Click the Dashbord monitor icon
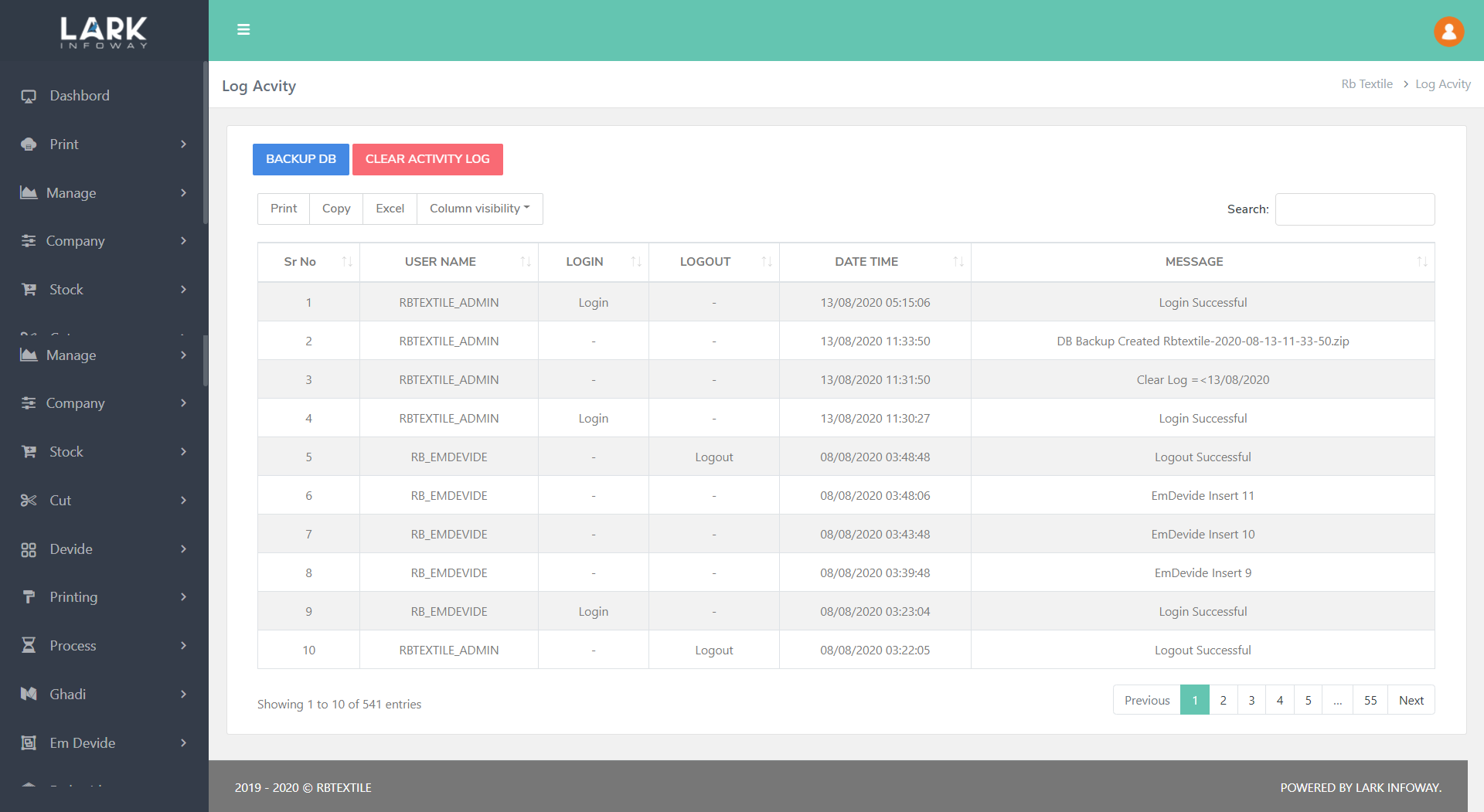The width and height of the screenshot is (1484, 812). pyautogui.click(x=29, y=96)
